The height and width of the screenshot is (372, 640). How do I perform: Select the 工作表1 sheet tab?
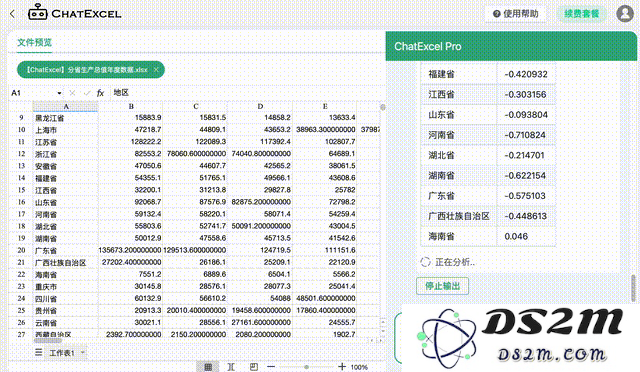pyautogui.click(x=62, y=353)
